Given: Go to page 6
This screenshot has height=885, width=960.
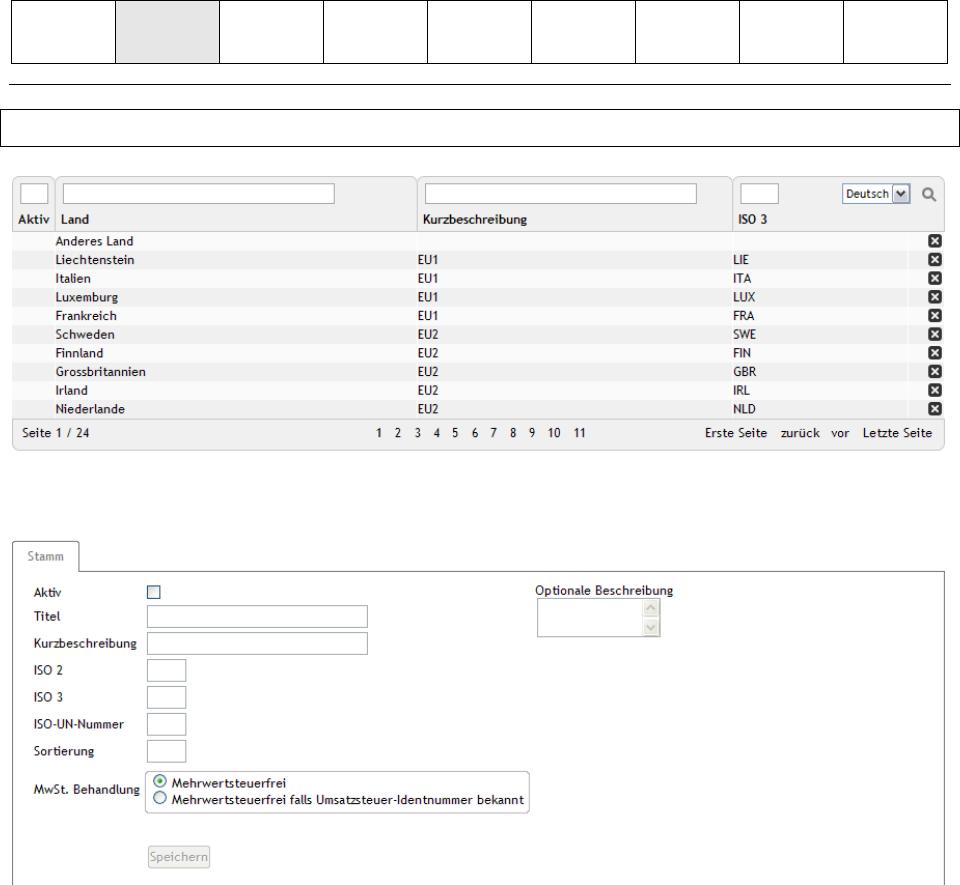Looking at the screenshot, I should point(474,433).
